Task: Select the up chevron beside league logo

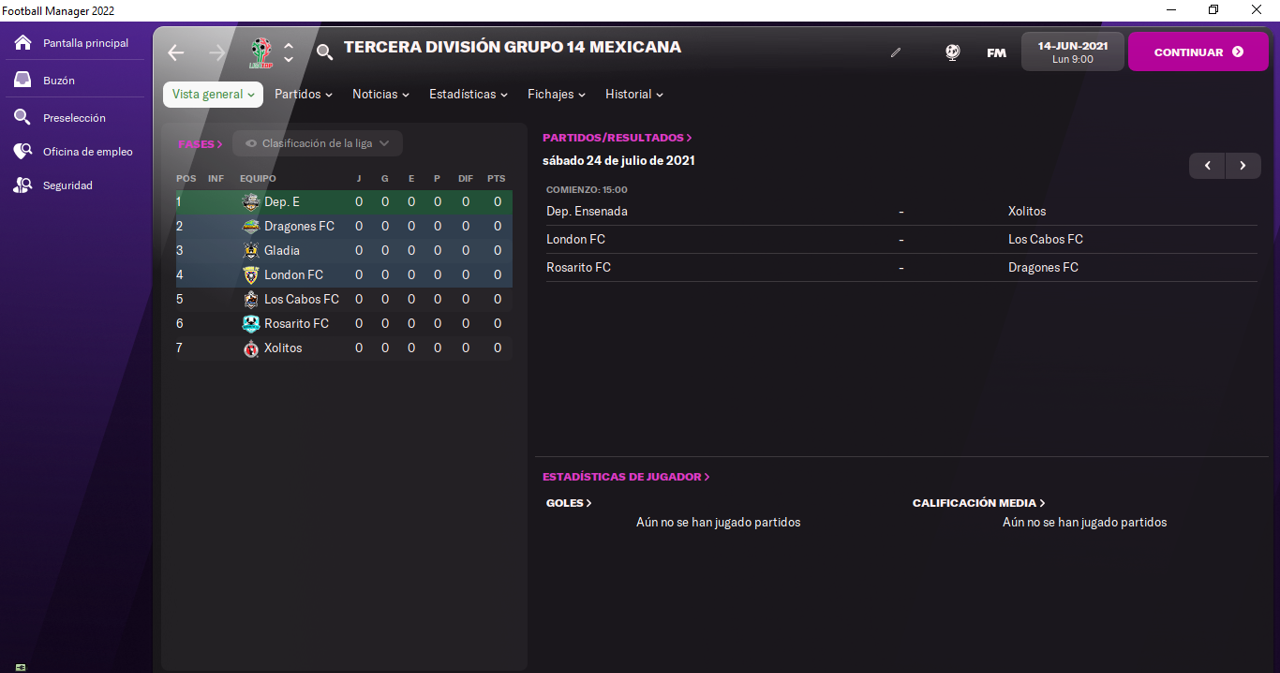Action: click(289, 45)
